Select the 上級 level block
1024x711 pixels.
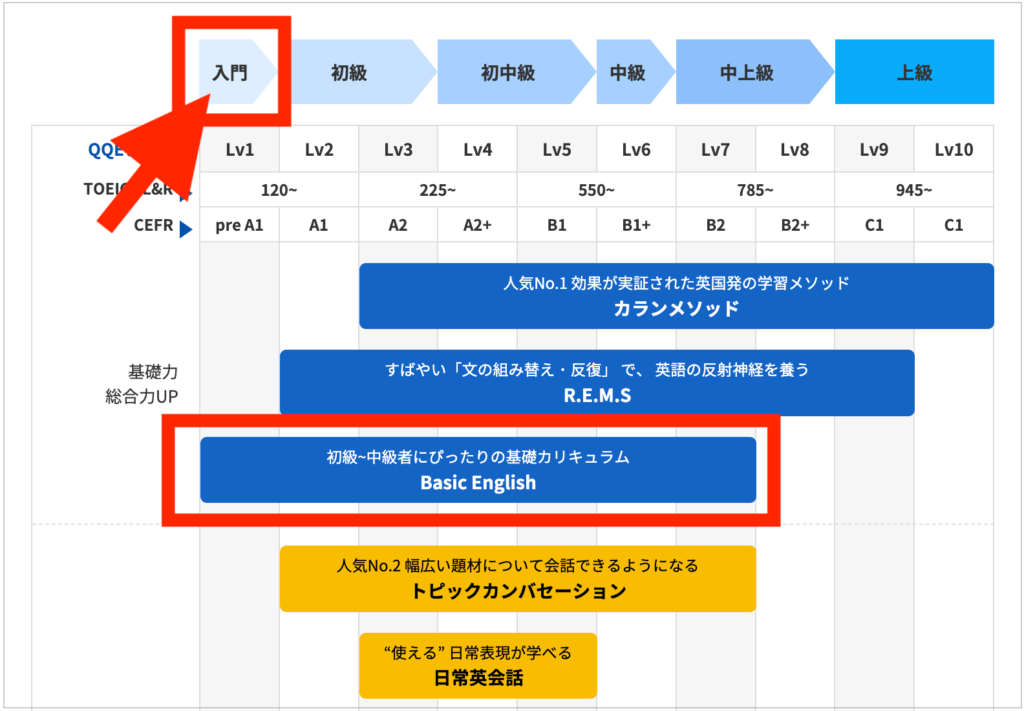[914, 73]
